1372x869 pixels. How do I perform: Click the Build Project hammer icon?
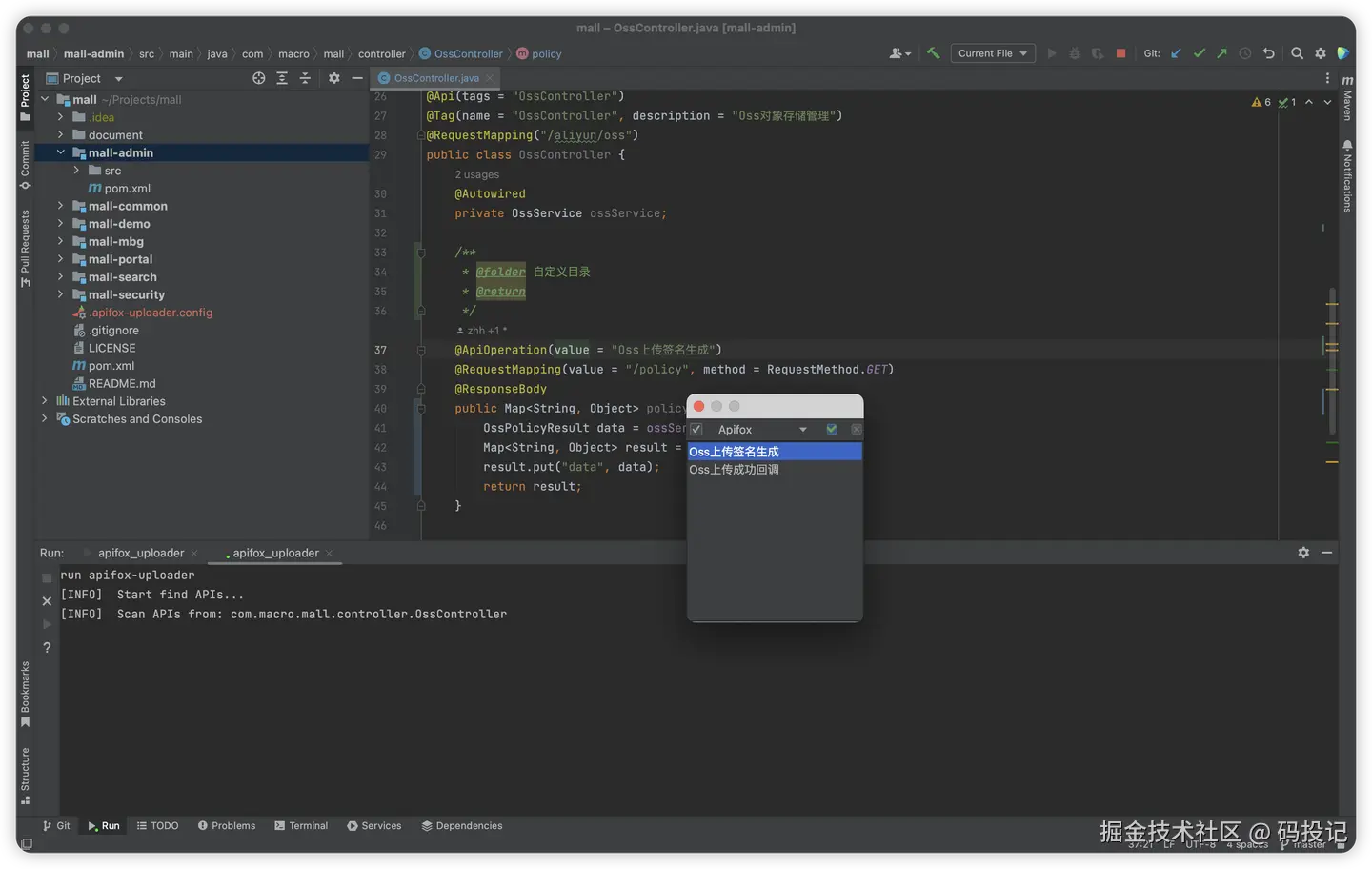(x=933, y=53)
